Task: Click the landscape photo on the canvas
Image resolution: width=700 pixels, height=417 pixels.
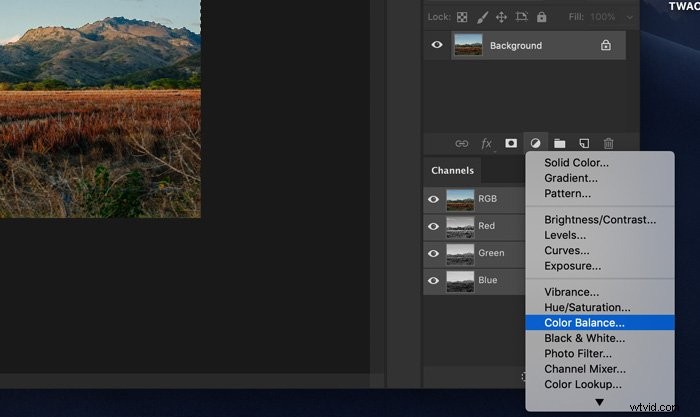Action: click(100, 109)
